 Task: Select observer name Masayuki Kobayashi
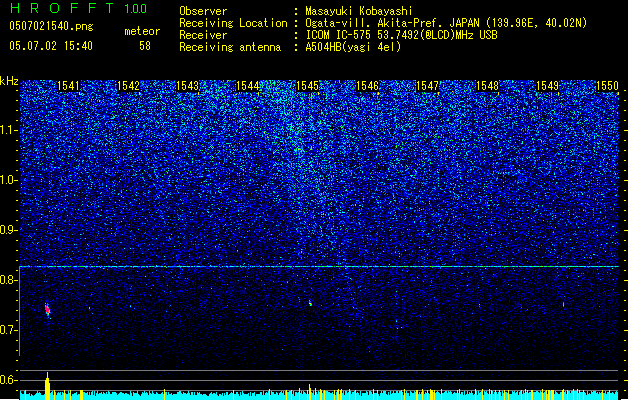359,11
